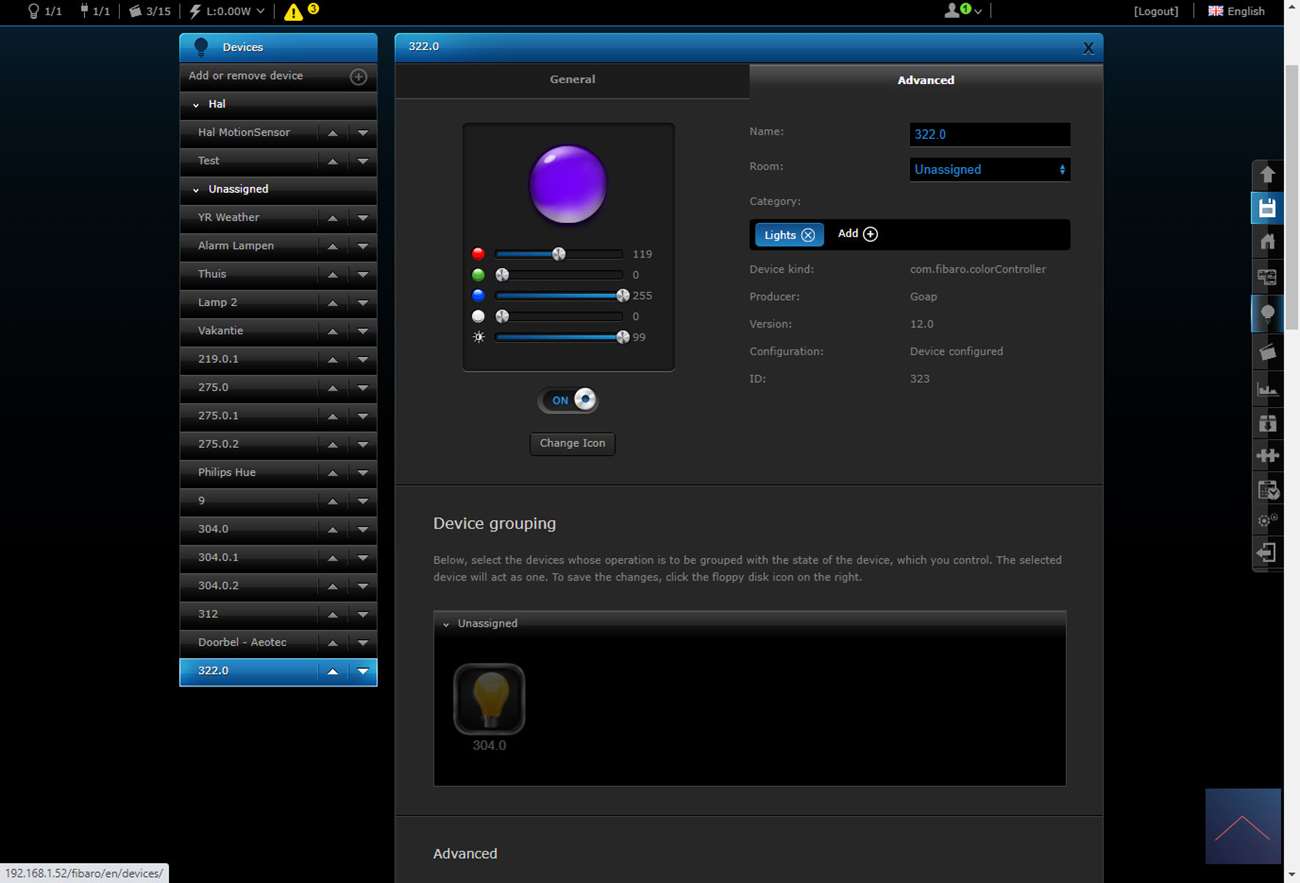Open the Room dropdown showing Unassigned
Image resolution: width=1300 pixels, height=883 pixels.
click(989, 170)
